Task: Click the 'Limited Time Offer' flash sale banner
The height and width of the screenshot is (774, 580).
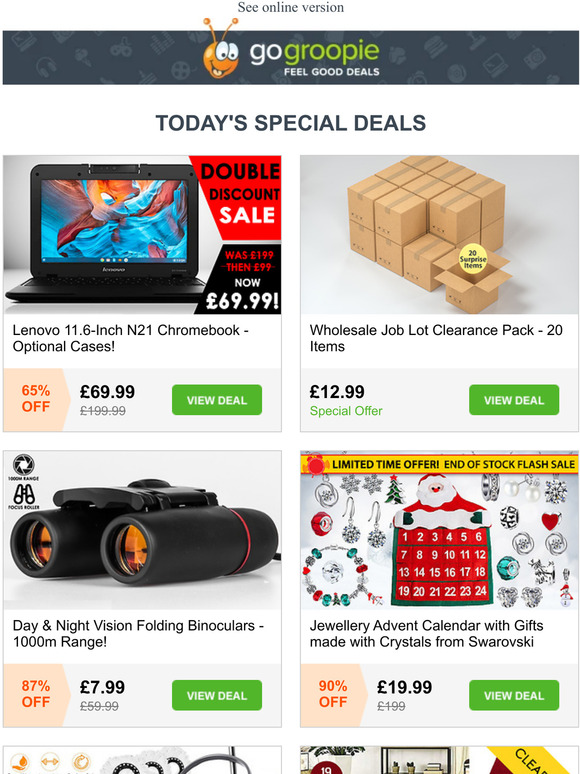Action: click(439, 464)
